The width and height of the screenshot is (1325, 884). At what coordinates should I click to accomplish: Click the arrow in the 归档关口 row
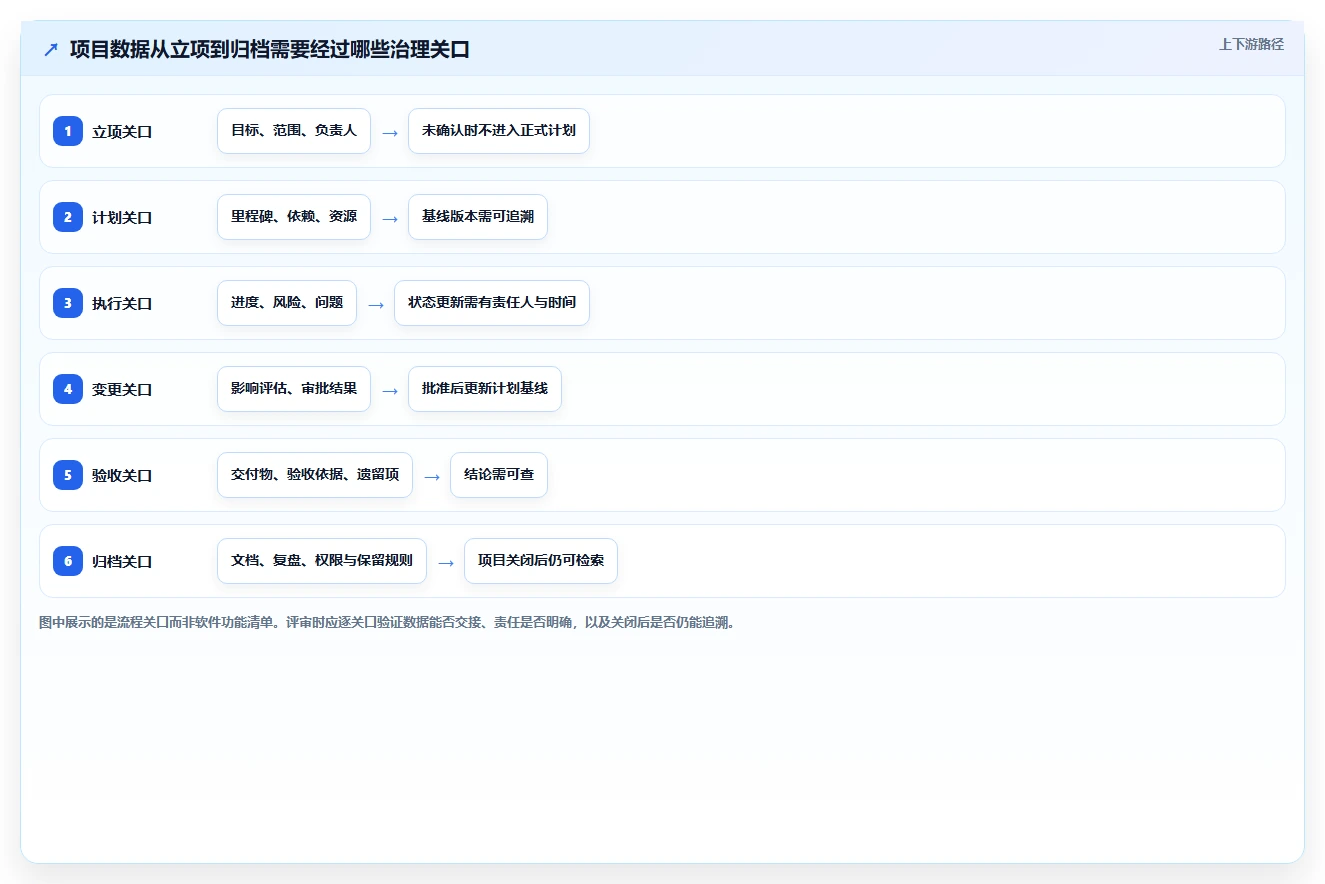click(x=446, y=562)
